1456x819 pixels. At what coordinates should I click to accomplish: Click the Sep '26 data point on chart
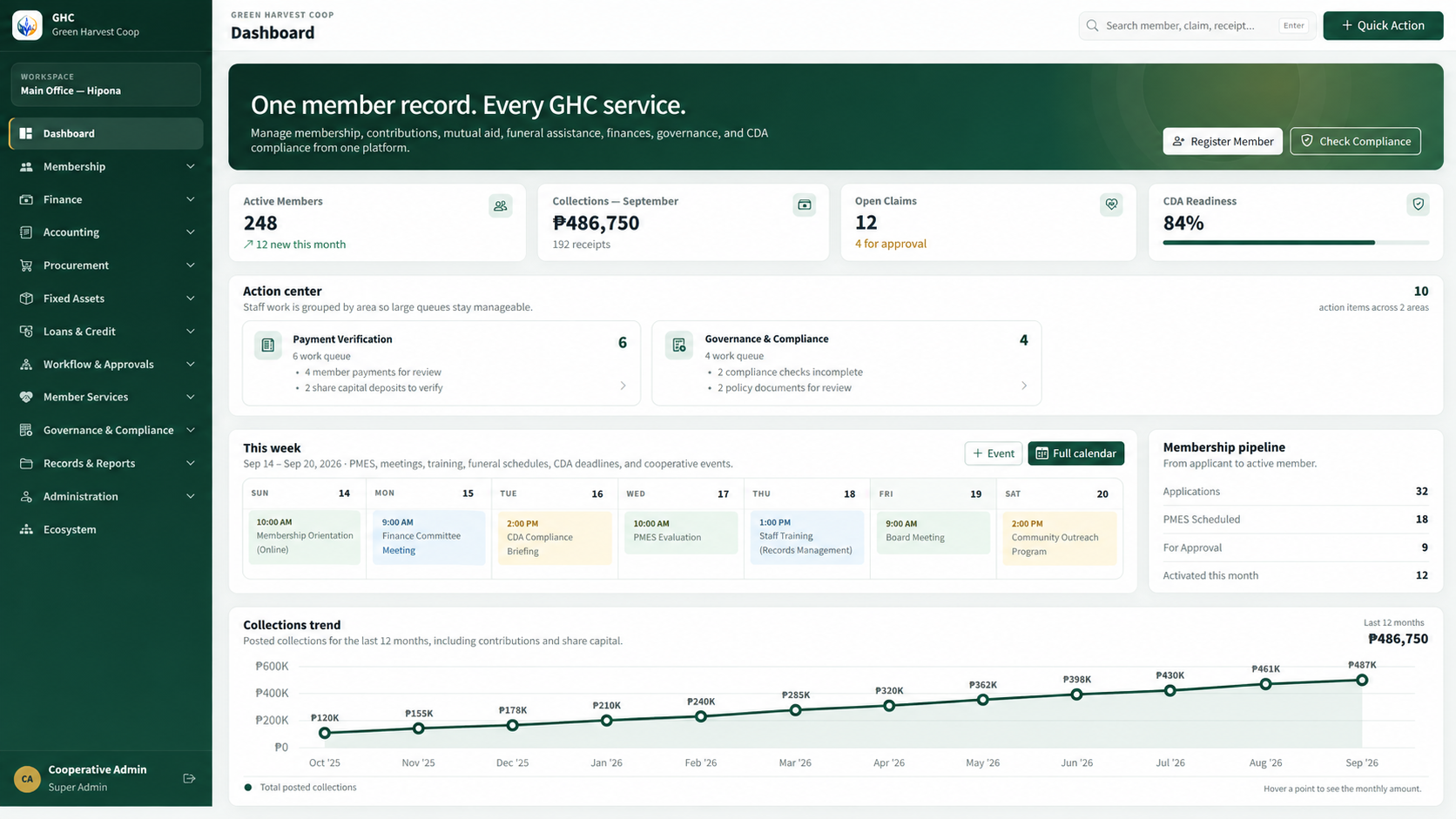[1362, 680]
